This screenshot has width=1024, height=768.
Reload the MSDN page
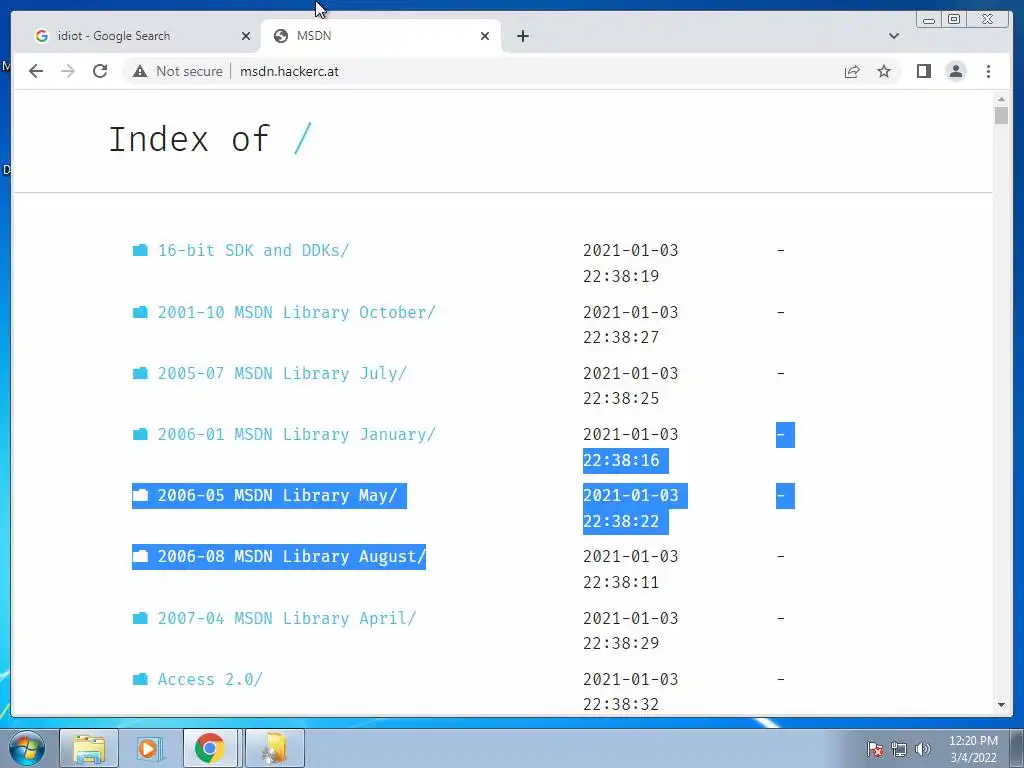tap(100, 71)
